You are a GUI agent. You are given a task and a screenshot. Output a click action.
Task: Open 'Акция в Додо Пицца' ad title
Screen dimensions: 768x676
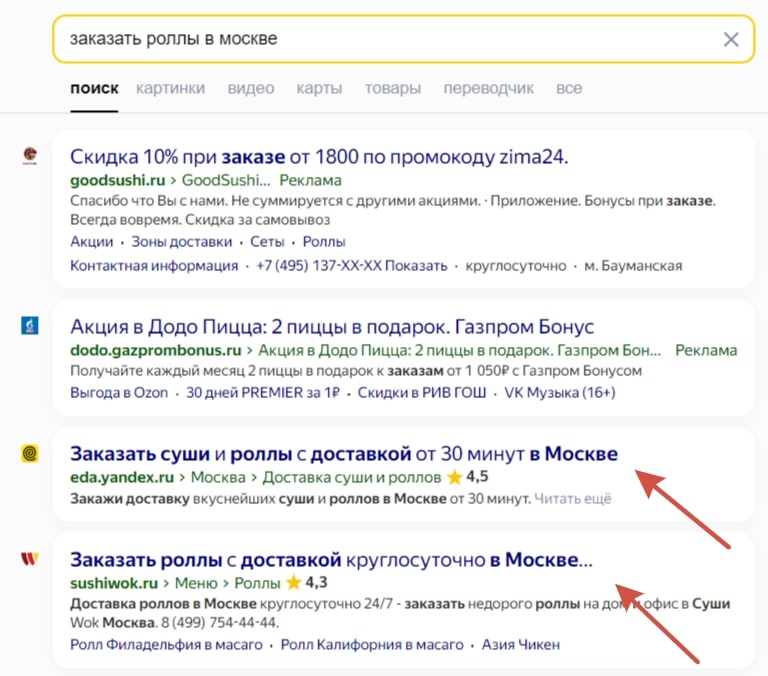(x=332, y=327)
